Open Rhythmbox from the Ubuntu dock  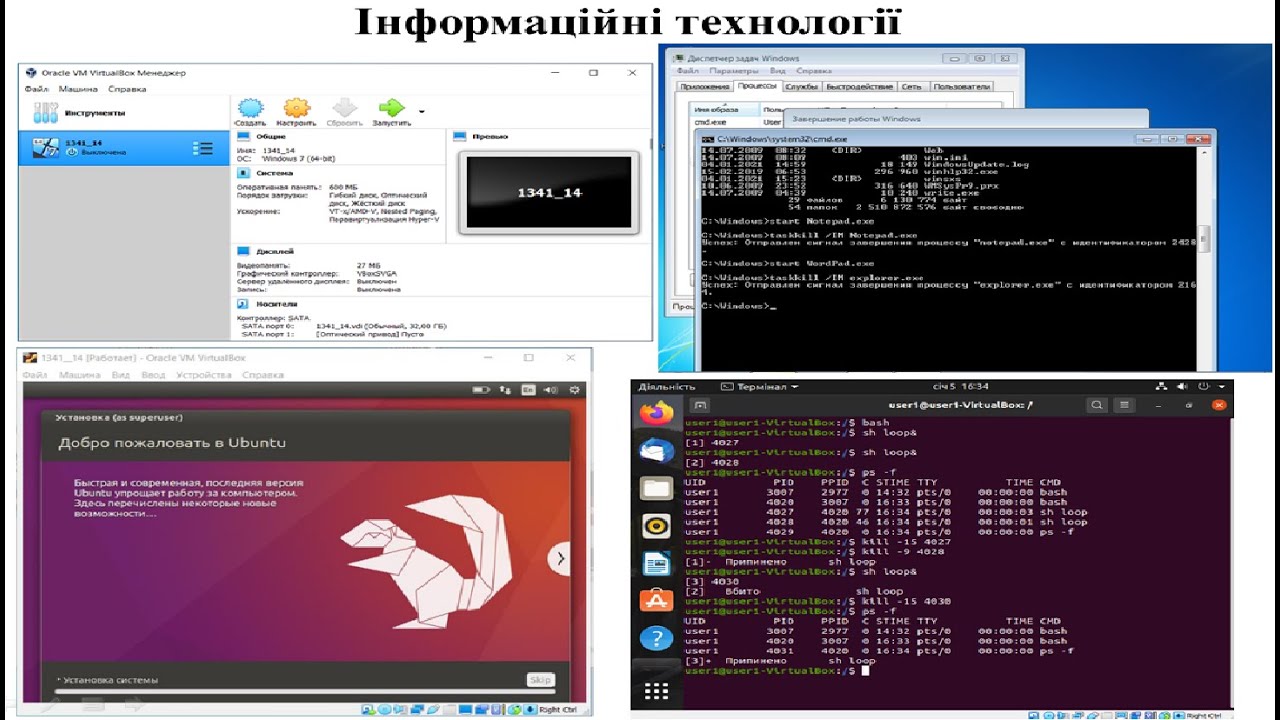[656, 525]
